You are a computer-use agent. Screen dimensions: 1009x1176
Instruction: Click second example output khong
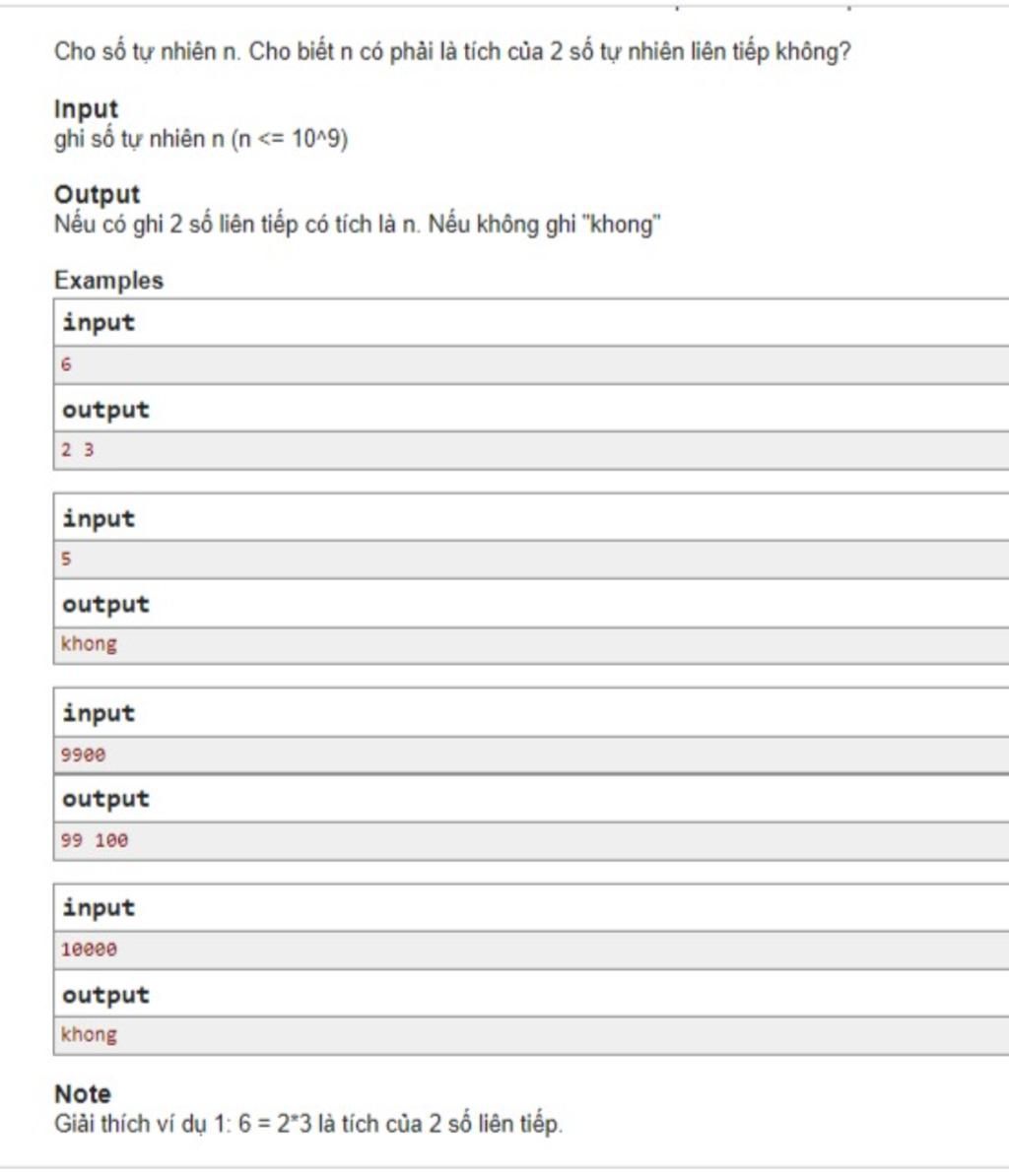coord(89,643)
